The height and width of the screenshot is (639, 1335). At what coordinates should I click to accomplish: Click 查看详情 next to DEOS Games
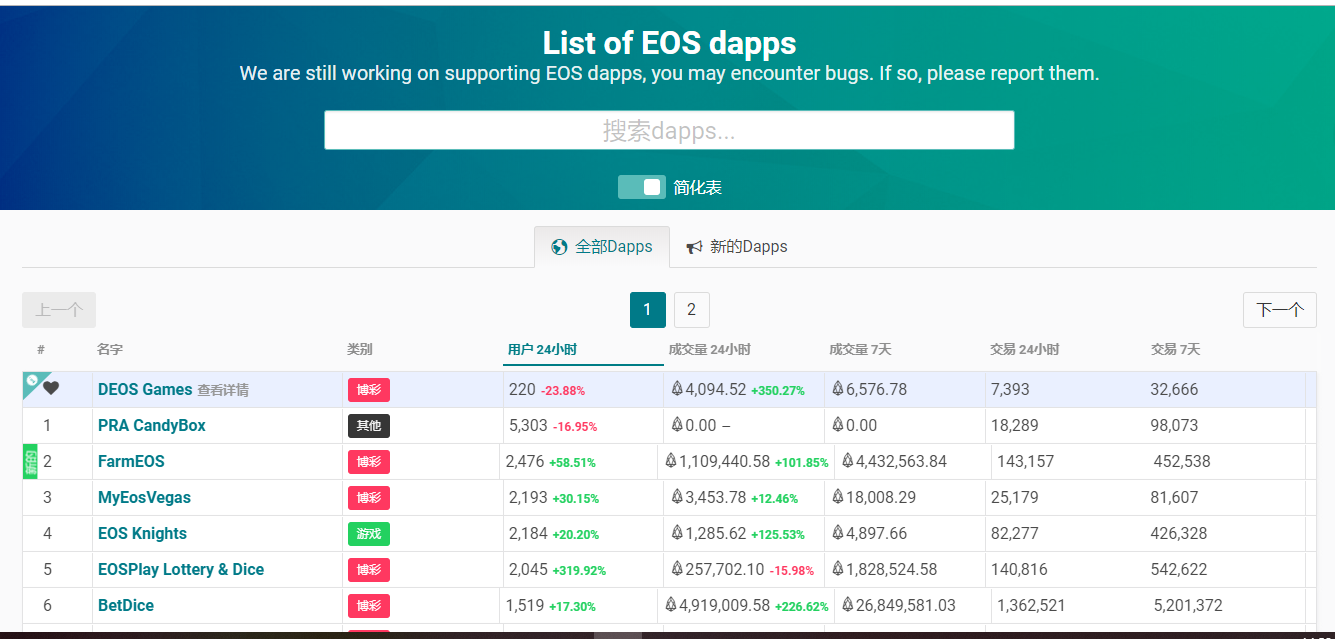click(x=223, y=390)
